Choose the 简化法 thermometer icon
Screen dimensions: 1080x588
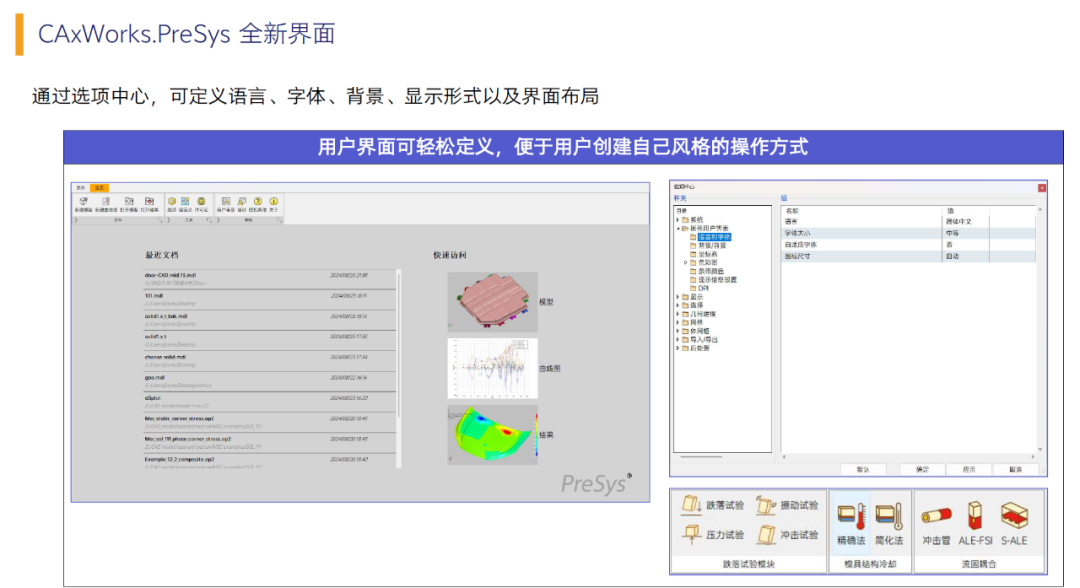point(889,516)
